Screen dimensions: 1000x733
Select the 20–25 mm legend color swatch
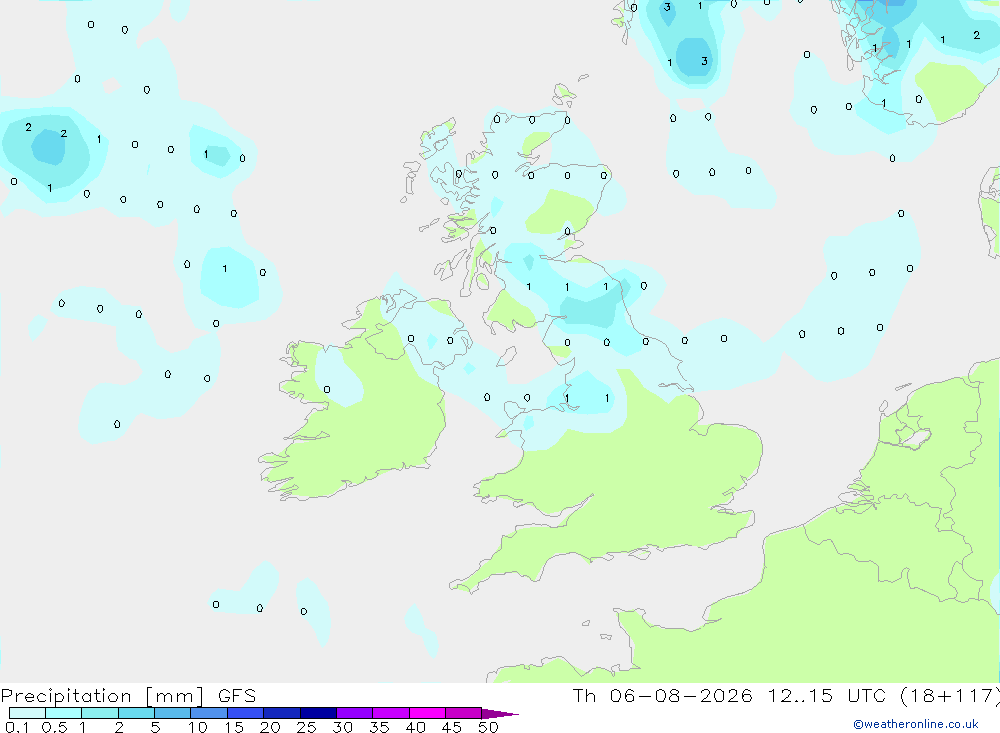click(281, 713)
